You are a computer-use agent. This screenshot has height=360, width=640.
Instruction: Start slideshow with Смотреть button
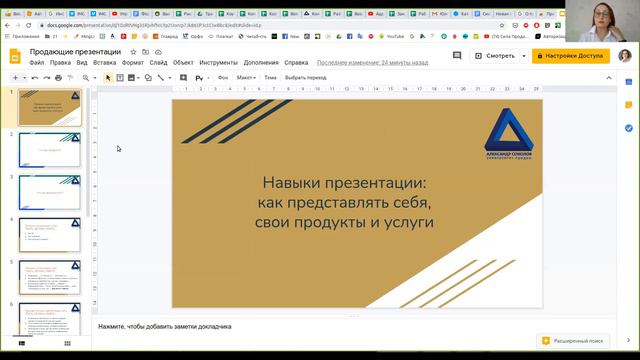click(494, 56)
